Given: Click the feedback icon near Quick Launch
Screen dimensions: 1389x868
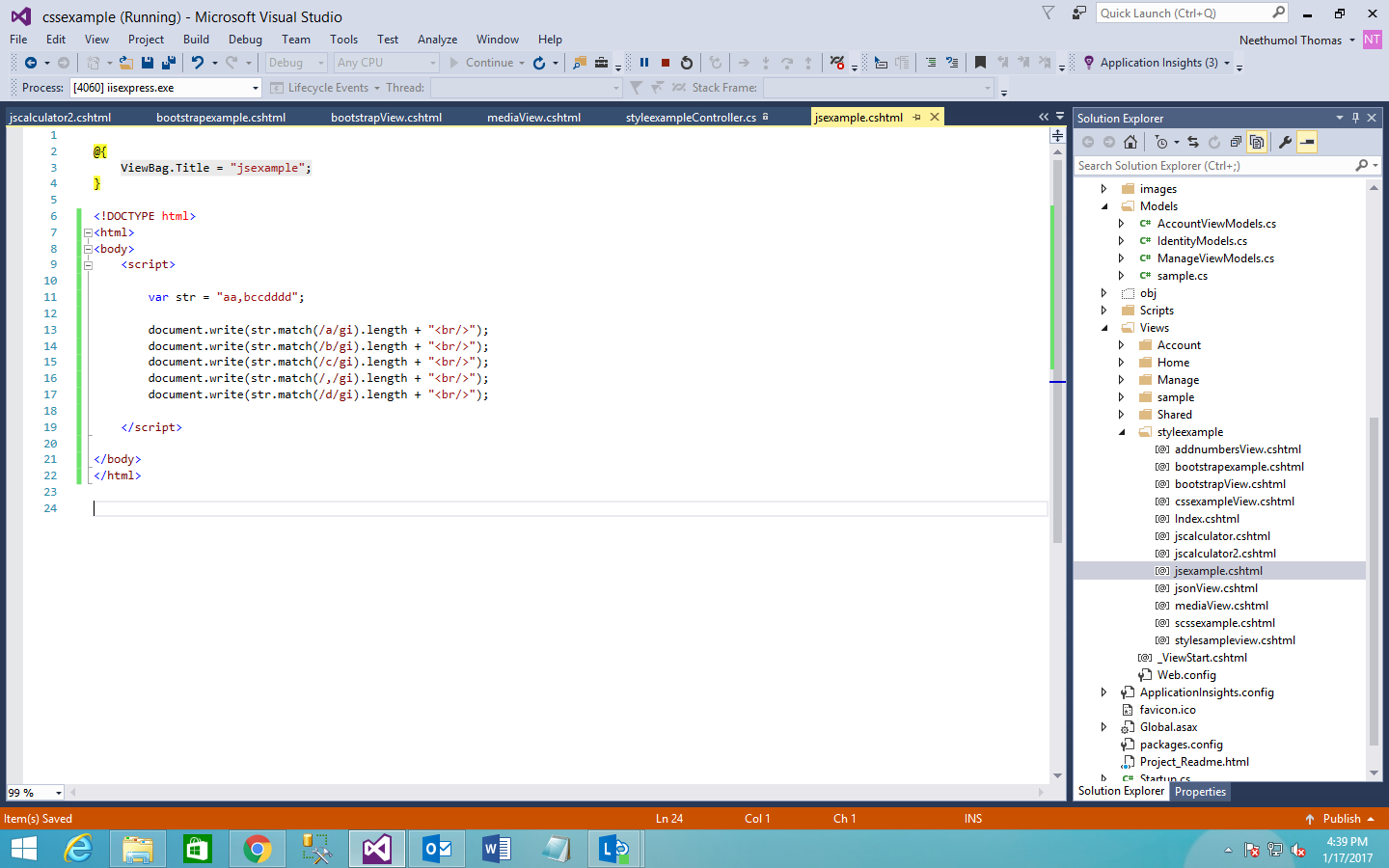Looking at the screenshot, I should tap(1078, 13).
